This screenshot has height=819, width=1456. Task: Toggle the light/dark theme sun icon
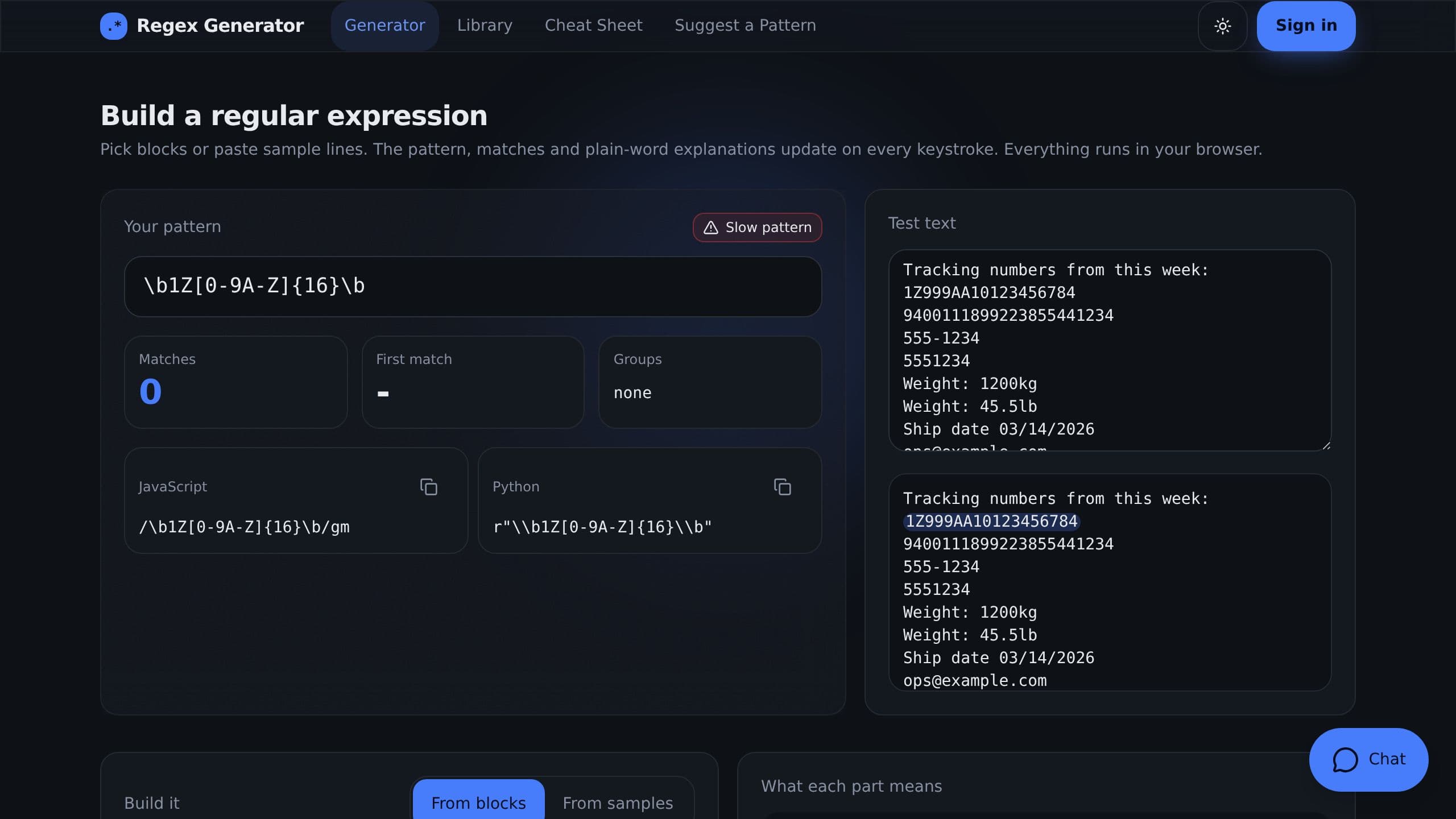click(x=1222, y=26)
